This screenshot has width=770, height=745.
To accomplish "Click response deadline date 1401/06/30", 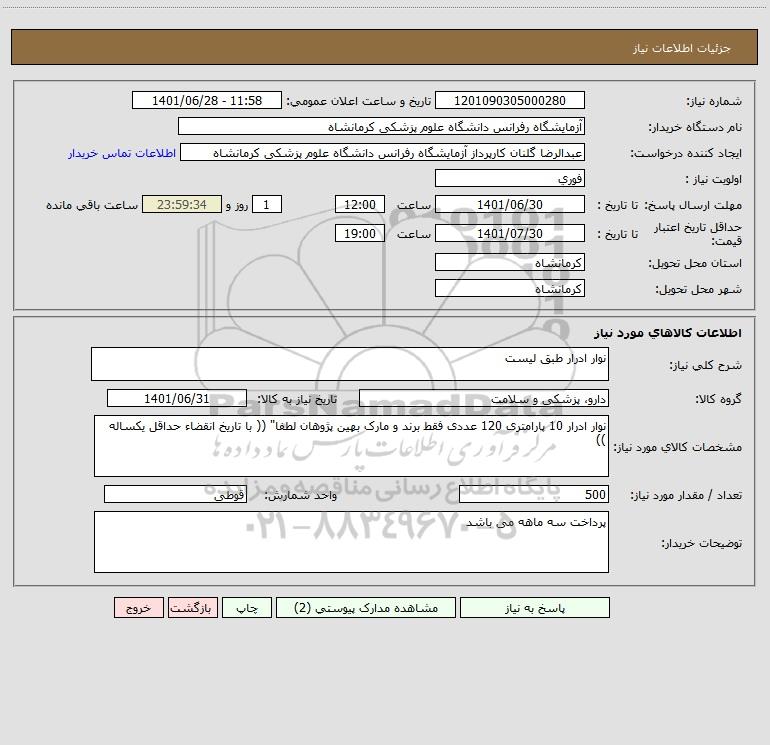I will (x=510, y=204).
